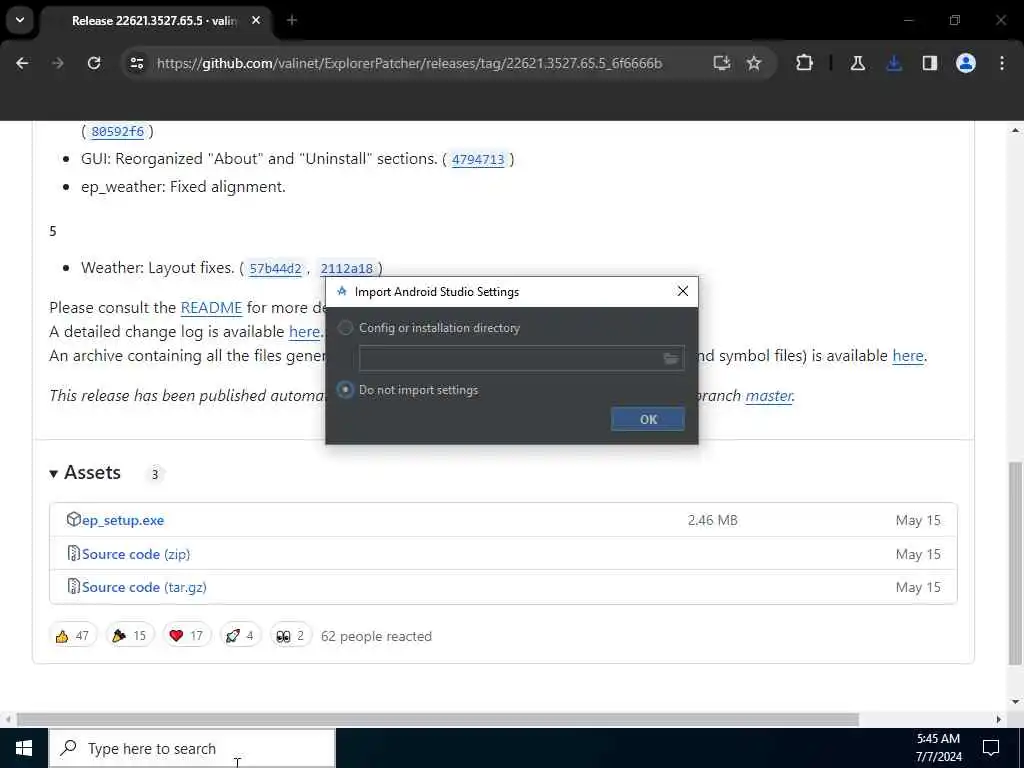This screenshot has width=1024, height=768.
Task: Open the Windows Start menu
Action: tap(24, 748)
